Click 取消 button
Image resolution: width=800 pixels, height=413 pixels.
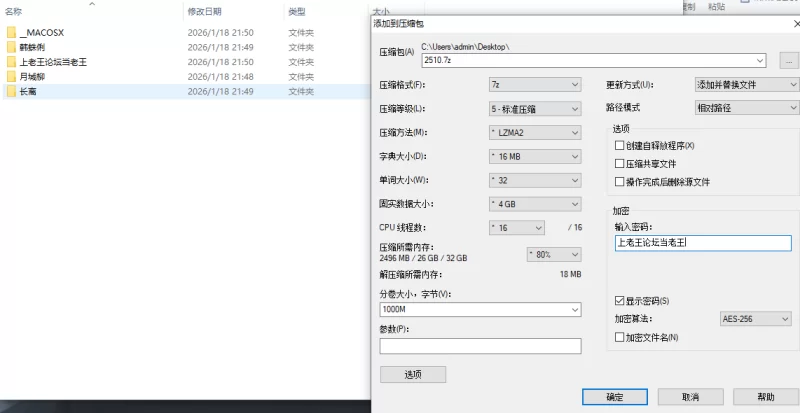pos(690,397)
